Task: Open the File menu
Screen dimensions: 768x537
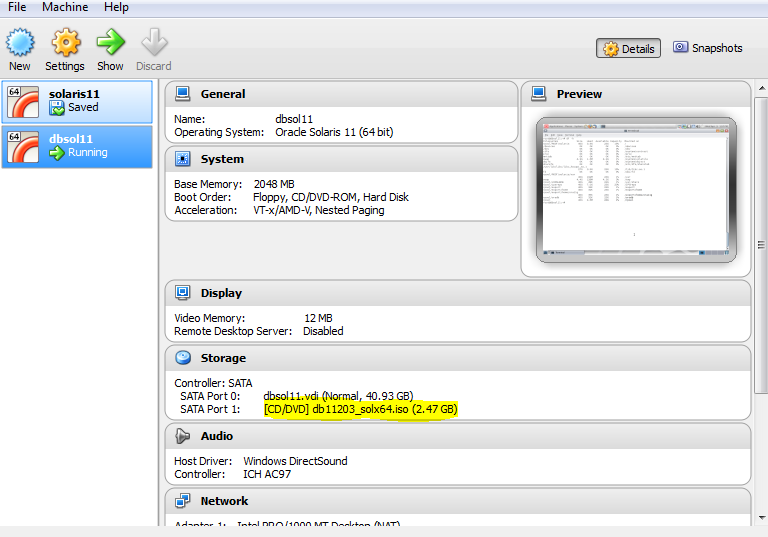Action: pyautogui.click(x=17, y=7)
